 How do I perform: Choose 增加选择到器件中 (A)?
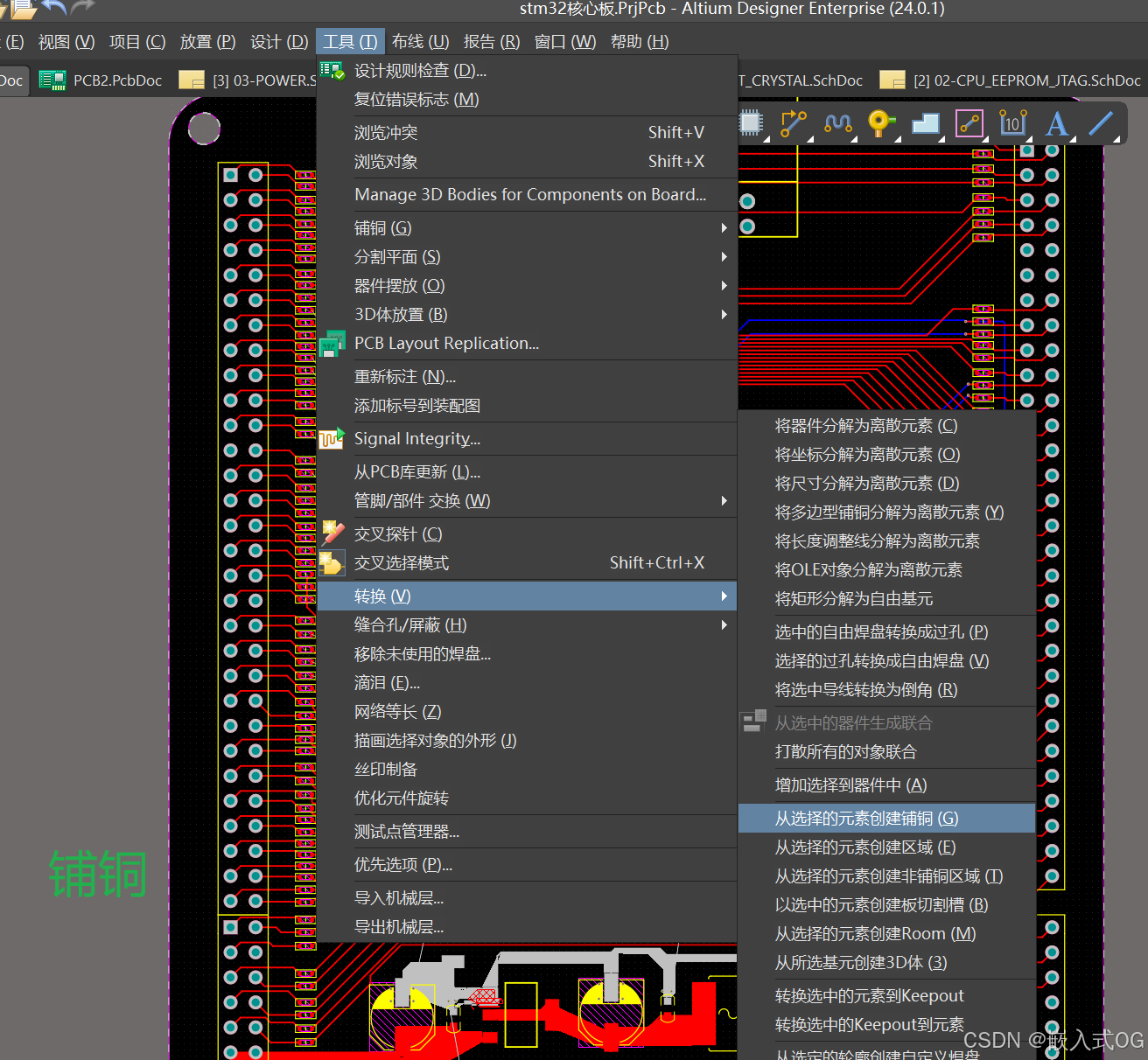click(x=887, y=785)
